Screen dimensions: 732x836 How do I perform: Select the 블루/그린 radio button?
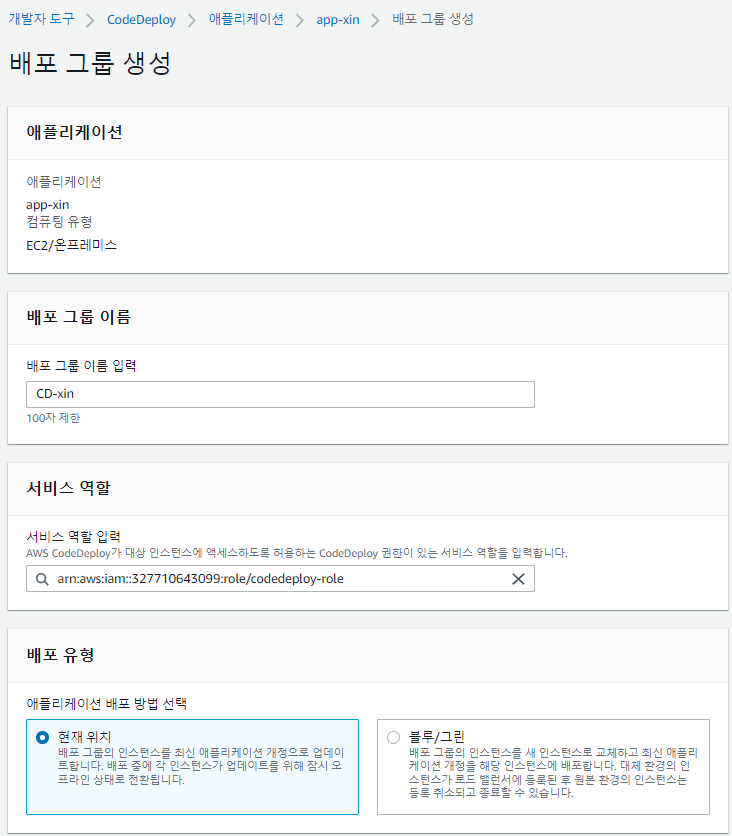point(393,737)
